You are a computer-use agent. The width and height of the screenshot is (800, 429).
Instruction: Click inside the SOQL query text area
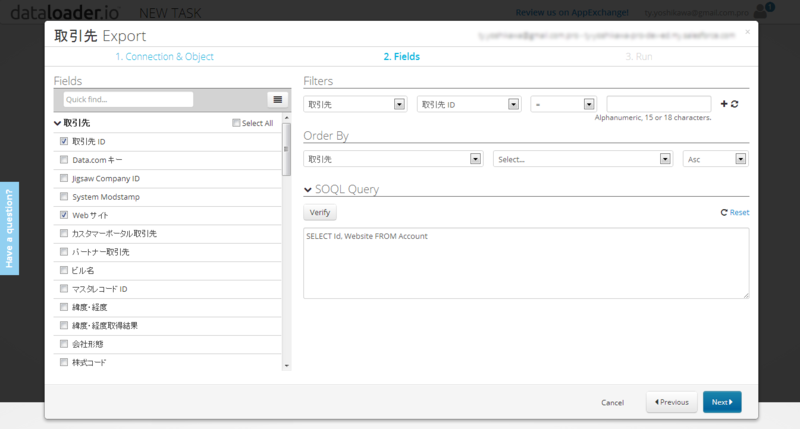pos(526,263)
